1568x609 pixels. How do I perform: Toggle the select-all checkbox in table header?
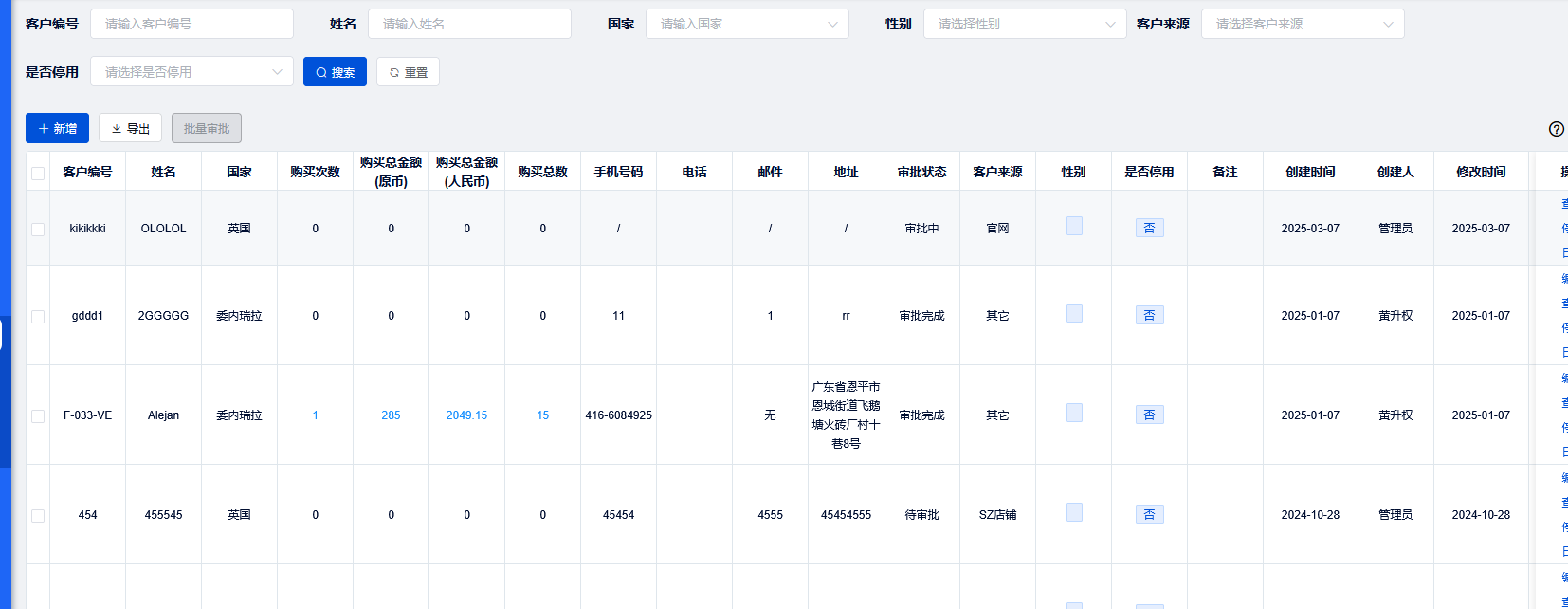pos(38,173)
